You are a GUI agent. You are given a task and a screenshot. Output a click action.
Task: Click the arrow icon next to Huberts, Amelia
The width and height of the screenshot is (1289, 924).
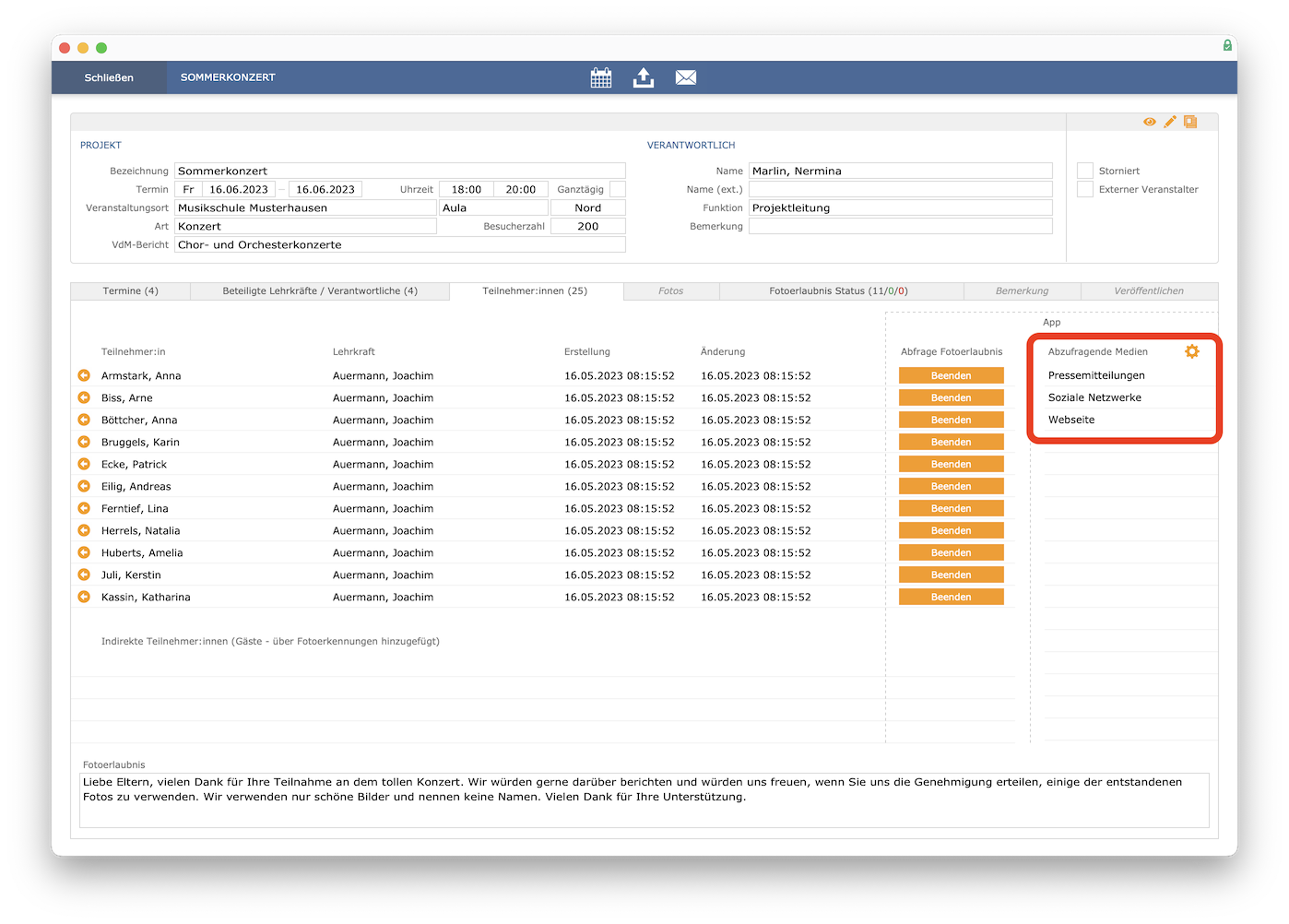[84, 552]
